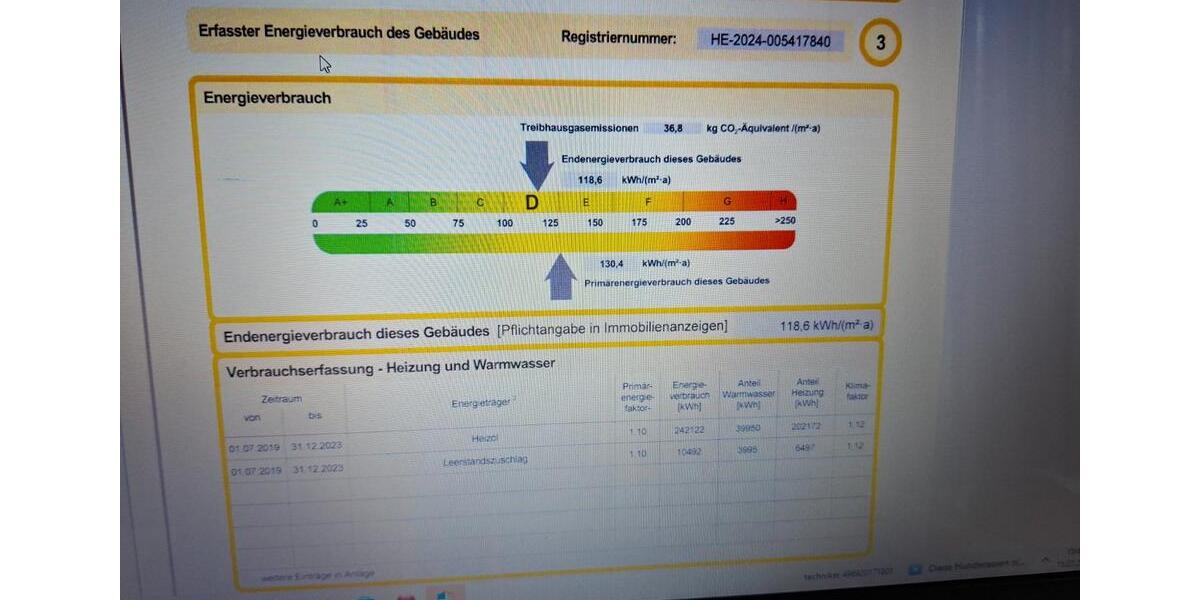1200x600 pixels.
Task: Select the 118,6 value above the energy scale
Action: 590,180
